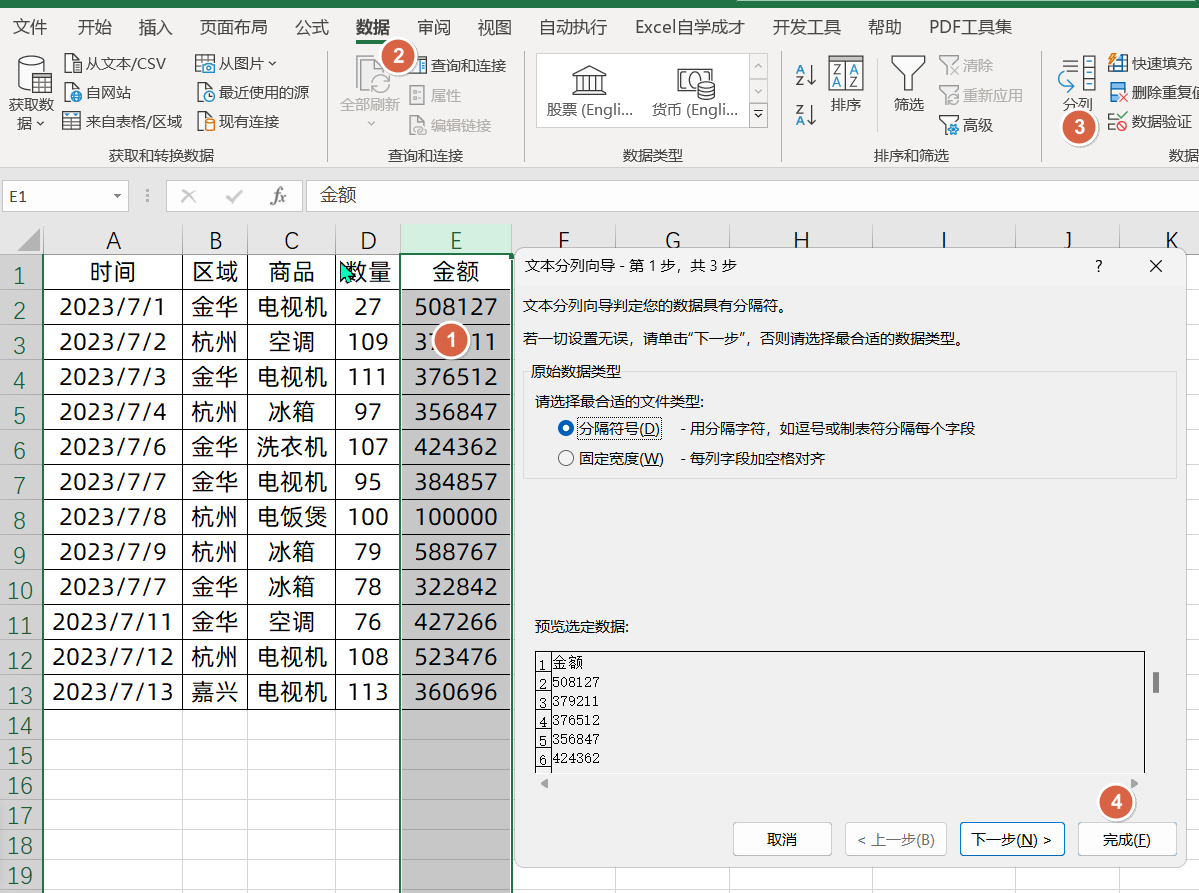The height and width of the screenshot is (893, 1199).
Task: Open the Name Box dropdown arrow
Action: pyautogui.click(x=117, y=196)
